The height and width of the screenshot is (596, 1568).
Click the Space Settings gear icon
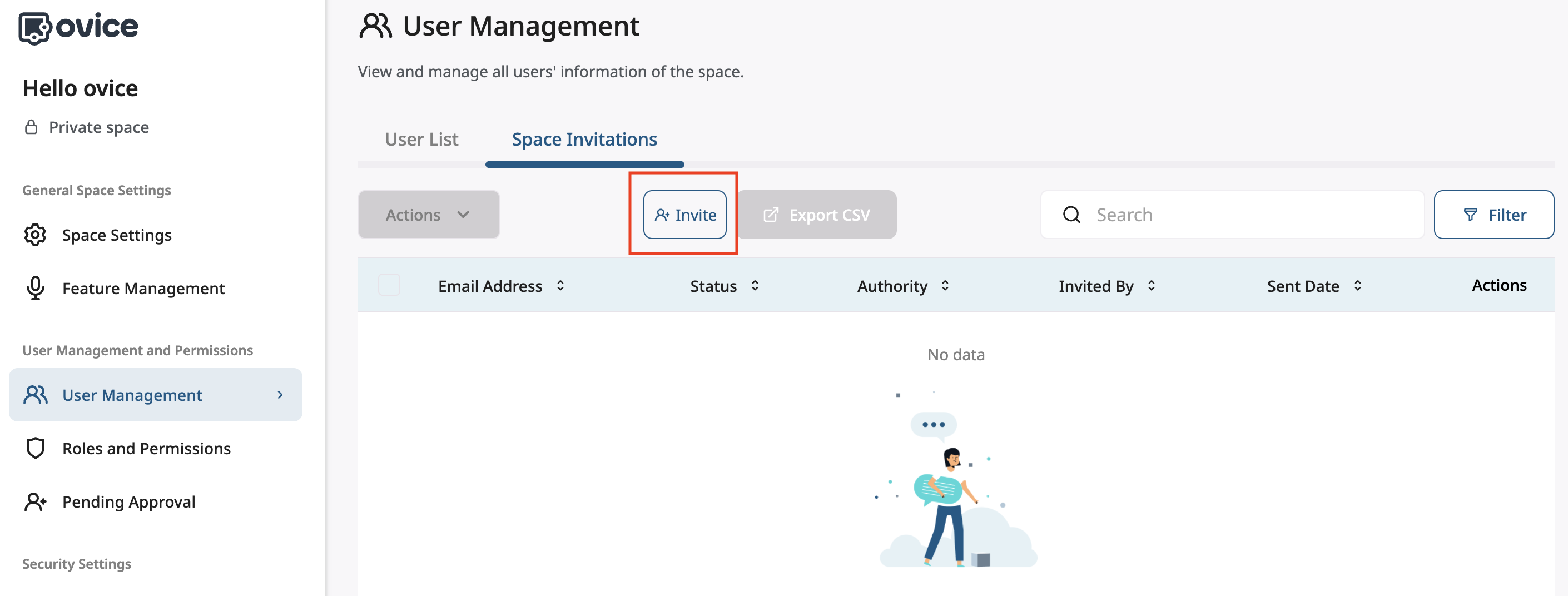tap(35, 235)
